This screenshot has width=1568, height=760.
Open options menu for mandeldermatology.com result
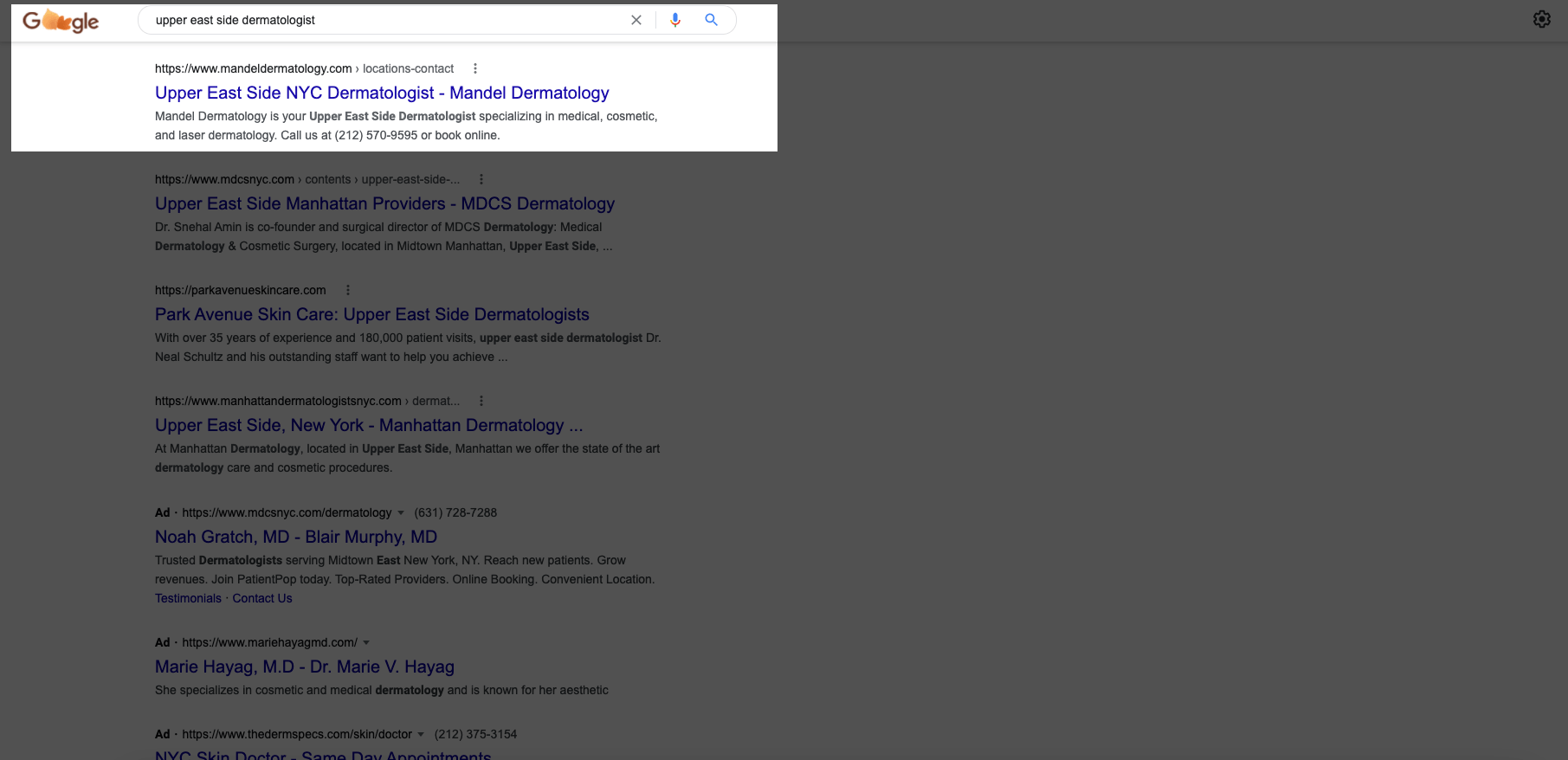coord(475,68)
